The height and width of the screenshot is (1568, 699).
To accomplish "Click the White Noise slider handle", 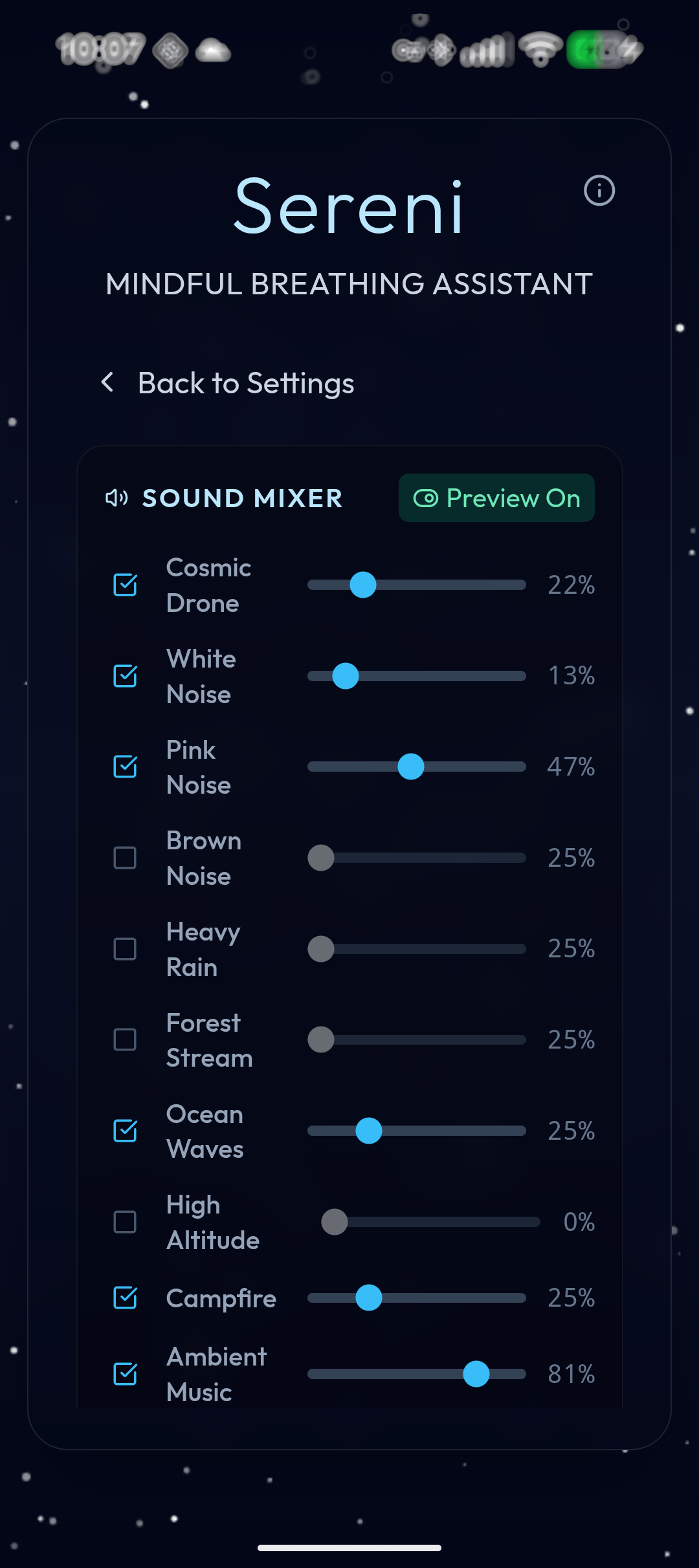I will (x=345, y=675).
